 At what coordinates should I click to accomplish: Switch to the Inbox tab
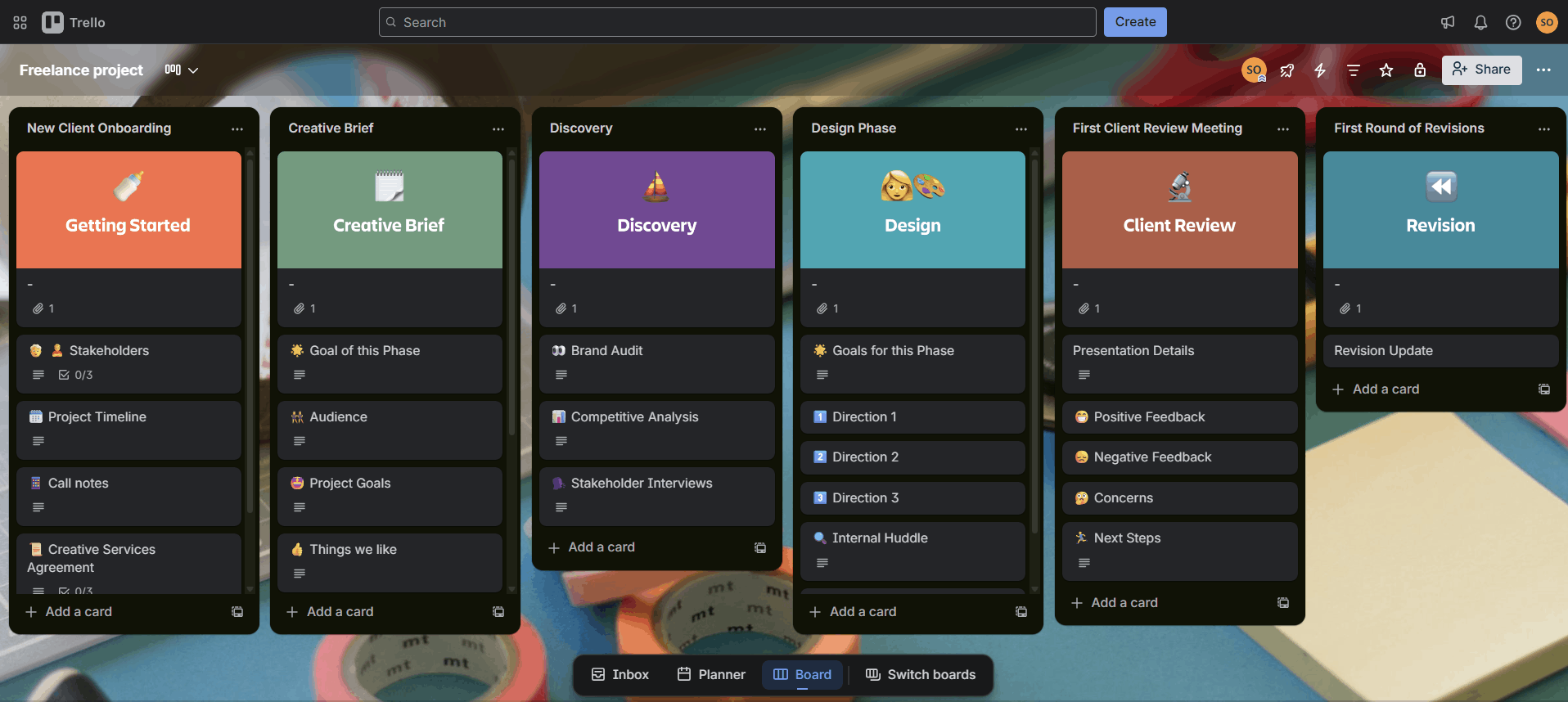(620, 674)
